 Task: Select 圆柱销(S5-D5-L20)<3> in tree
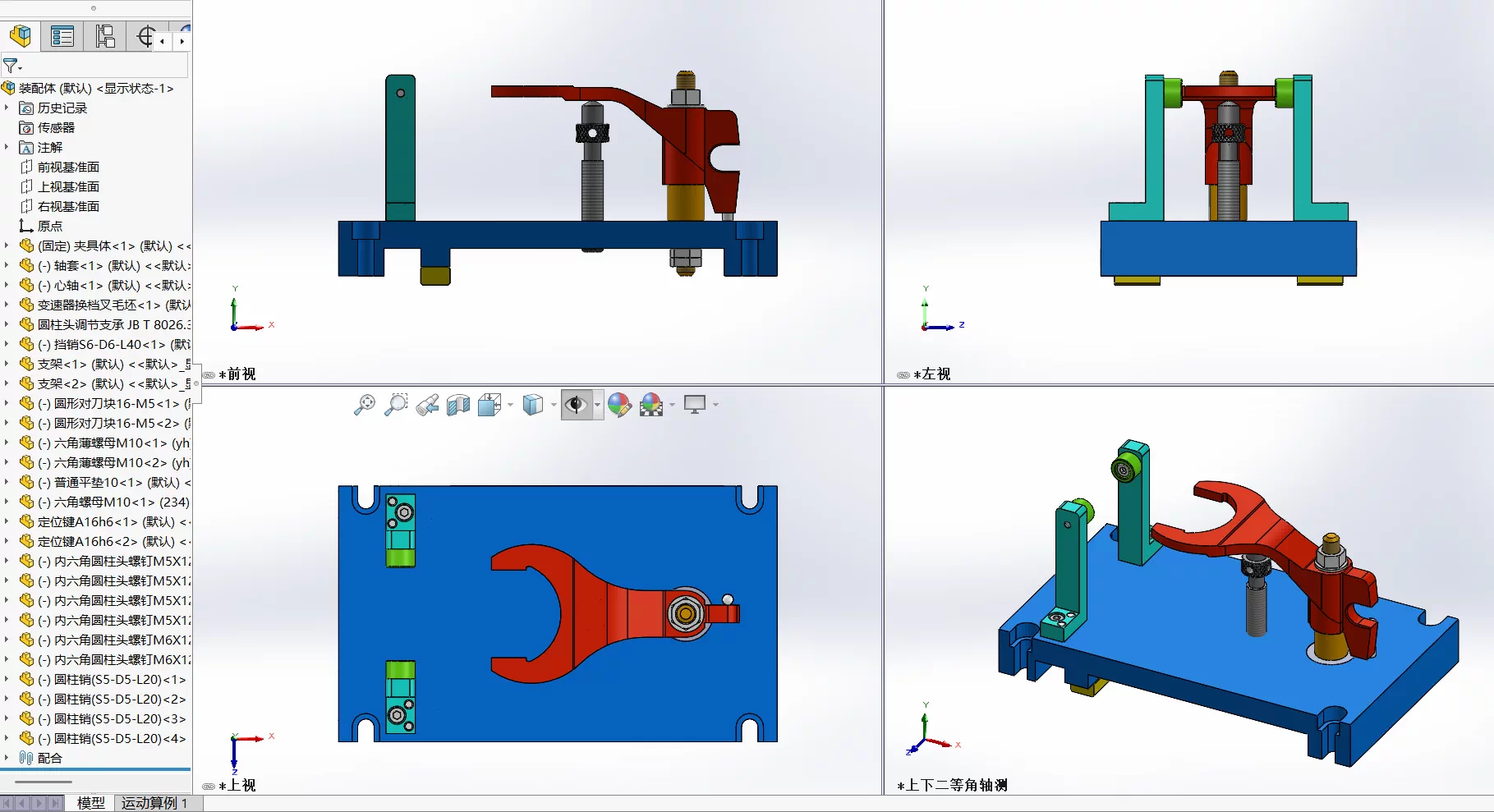103,718
